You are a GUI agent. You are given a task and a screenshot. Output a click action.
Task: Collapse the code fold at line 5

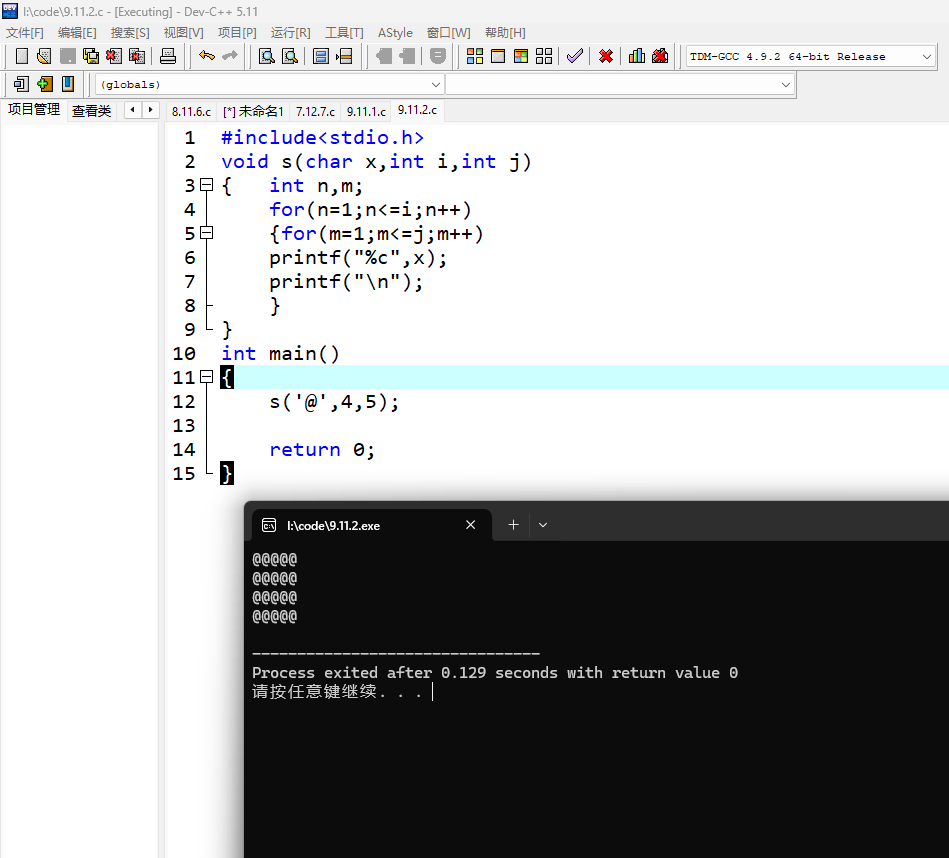[x=207, y=233]
